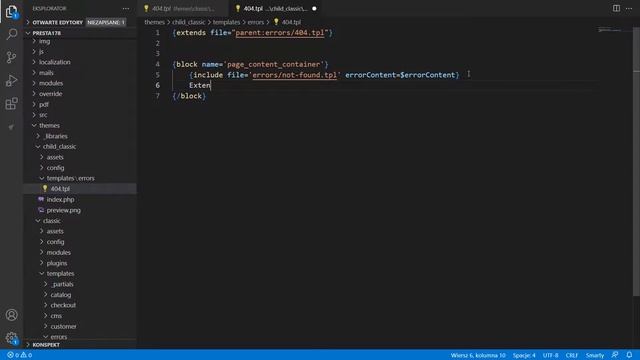Open index.php file
The width and height of the screenshot is (640, 360).
pos(60,200)
